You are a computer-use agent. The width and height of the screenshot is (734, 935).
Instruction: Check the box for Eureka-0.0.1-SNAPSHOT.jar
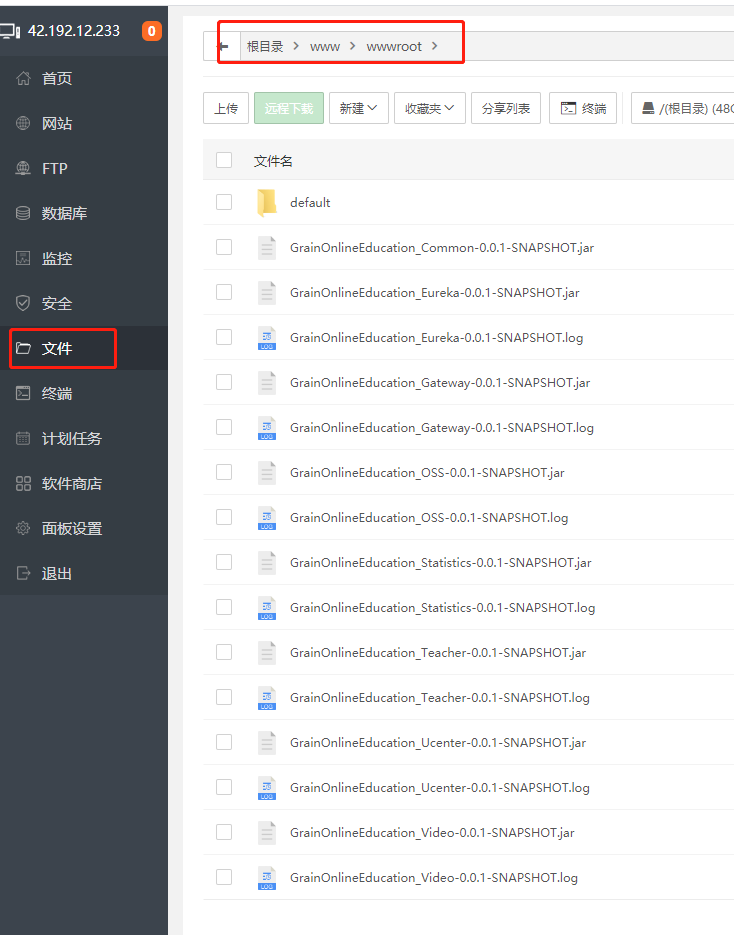pos(224,292)
